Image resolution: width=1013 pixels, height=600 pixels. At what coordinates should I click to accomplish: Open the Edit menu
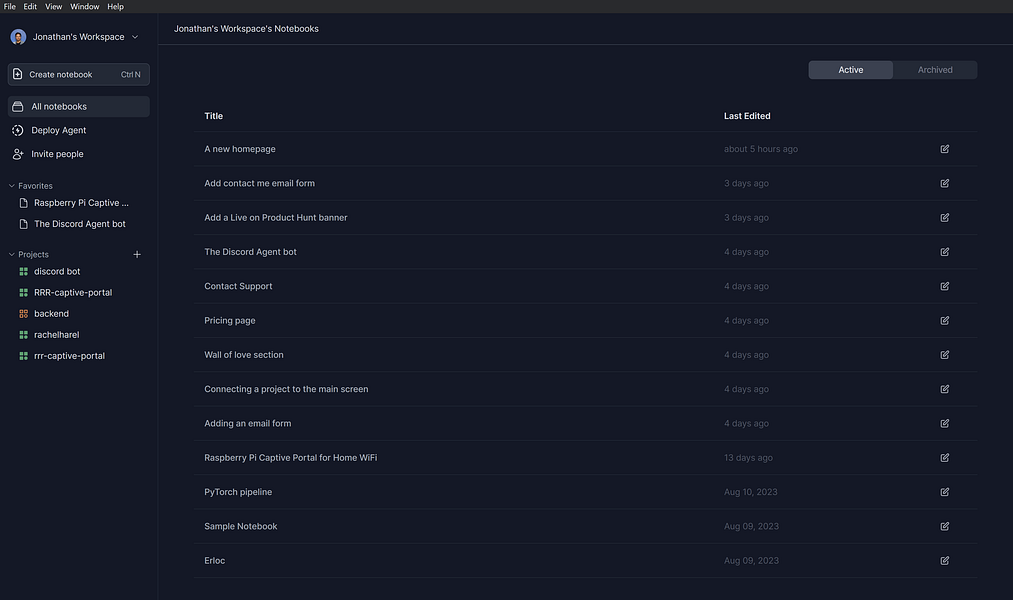coord(30,6)
